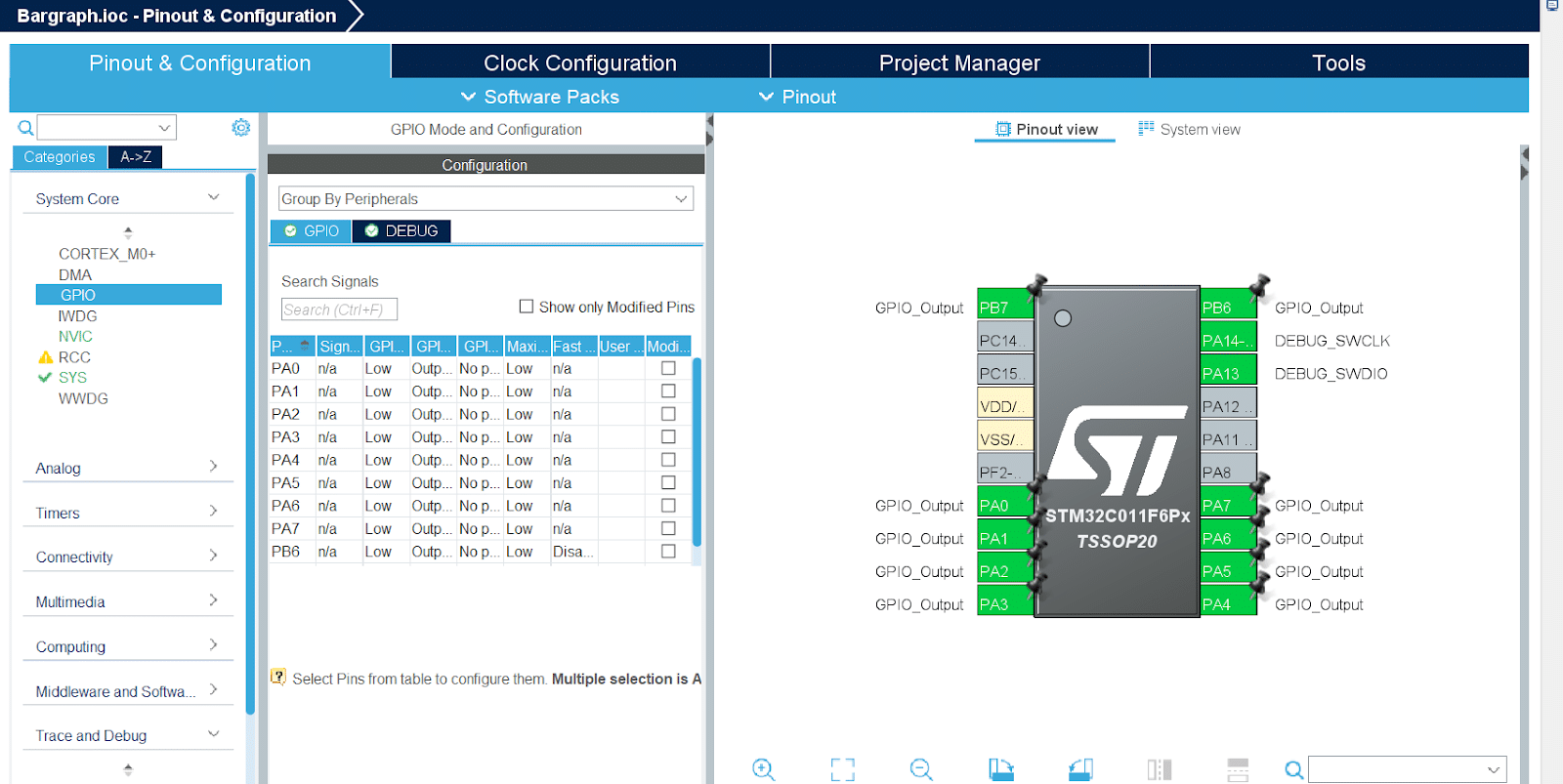Select the A->Z sorting button
This screenshot has height=784, width=1563.
(x=136, y=157)
